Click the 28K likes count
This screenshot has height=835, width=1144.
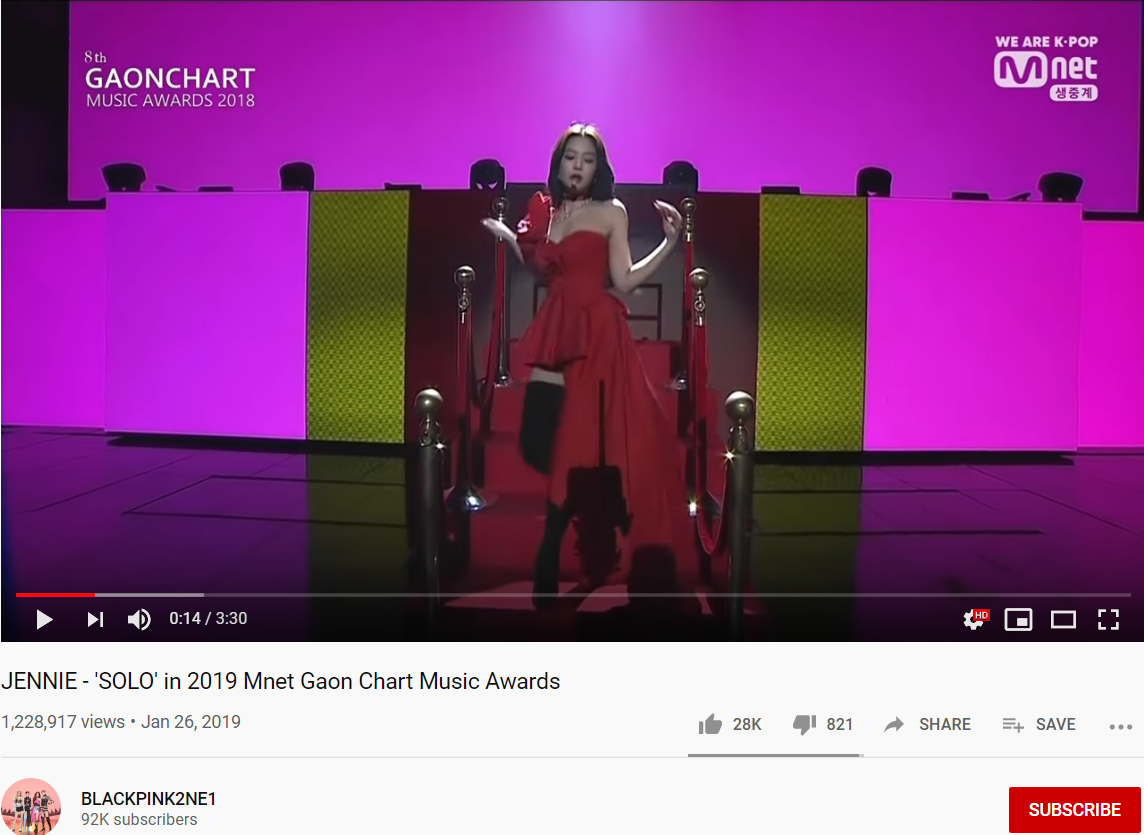[747, 724]
